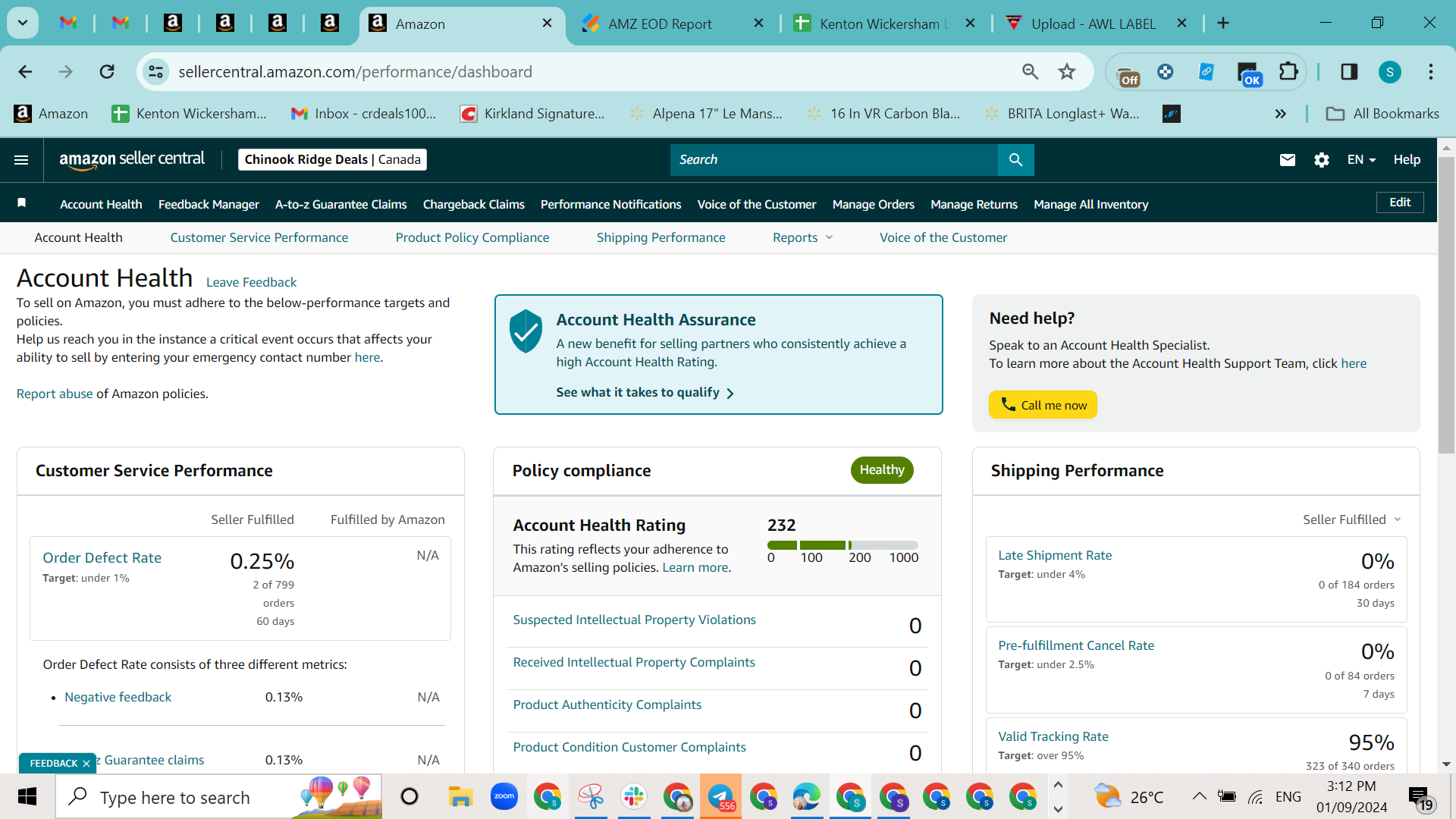Image resolution: width=1456 pixels, height=819 pixels.
Task: Click the Seller Central search field
Action: tap(834, 160)
